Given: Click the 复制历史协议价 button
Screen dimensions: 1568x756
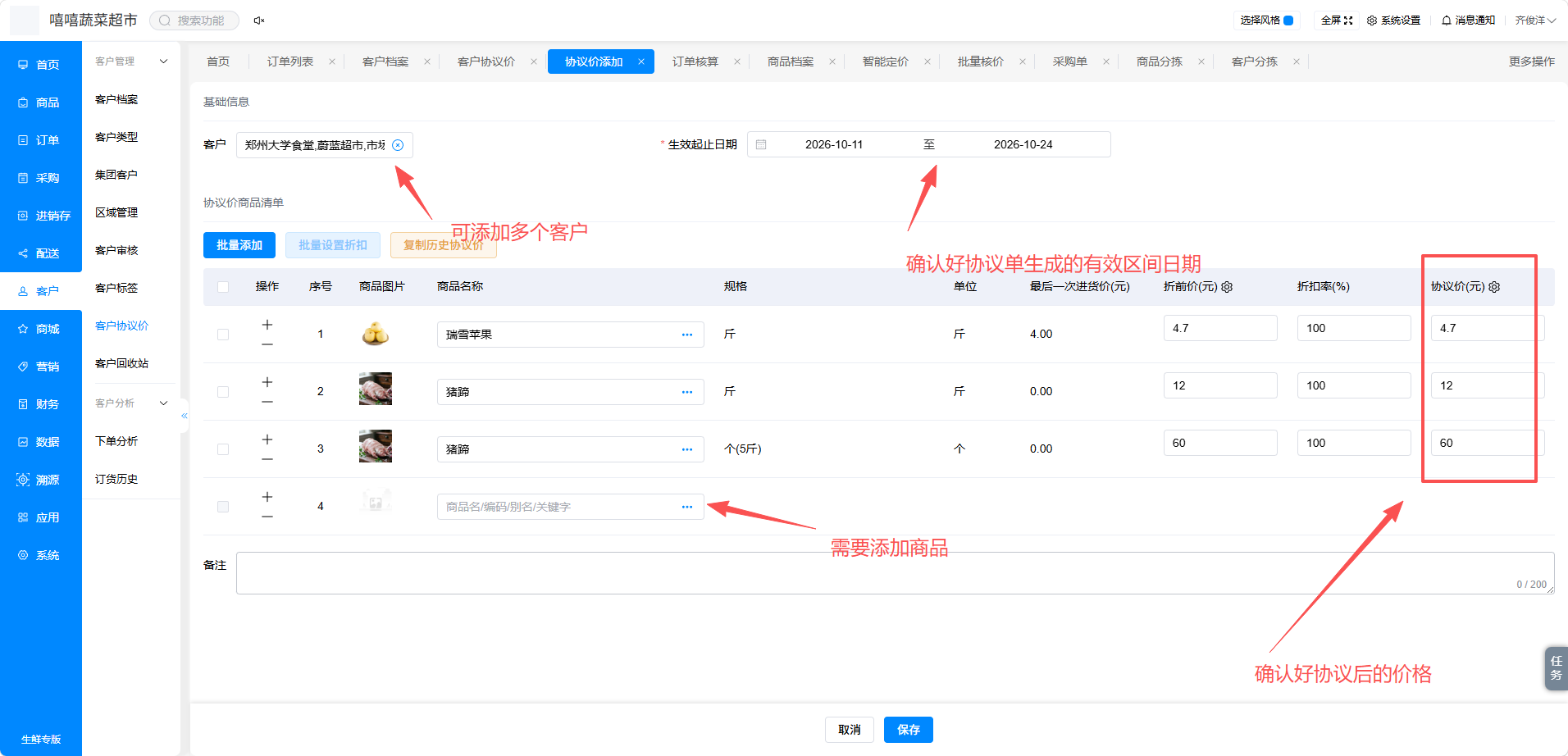Looking at the screenshot, I should (444, 245).
